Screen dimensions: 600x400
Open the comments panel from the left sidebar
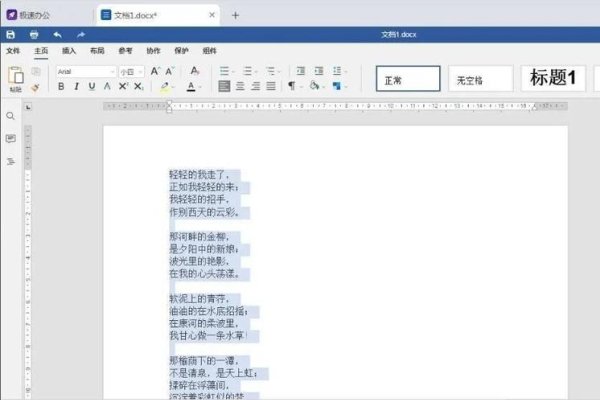pos(11,139)
